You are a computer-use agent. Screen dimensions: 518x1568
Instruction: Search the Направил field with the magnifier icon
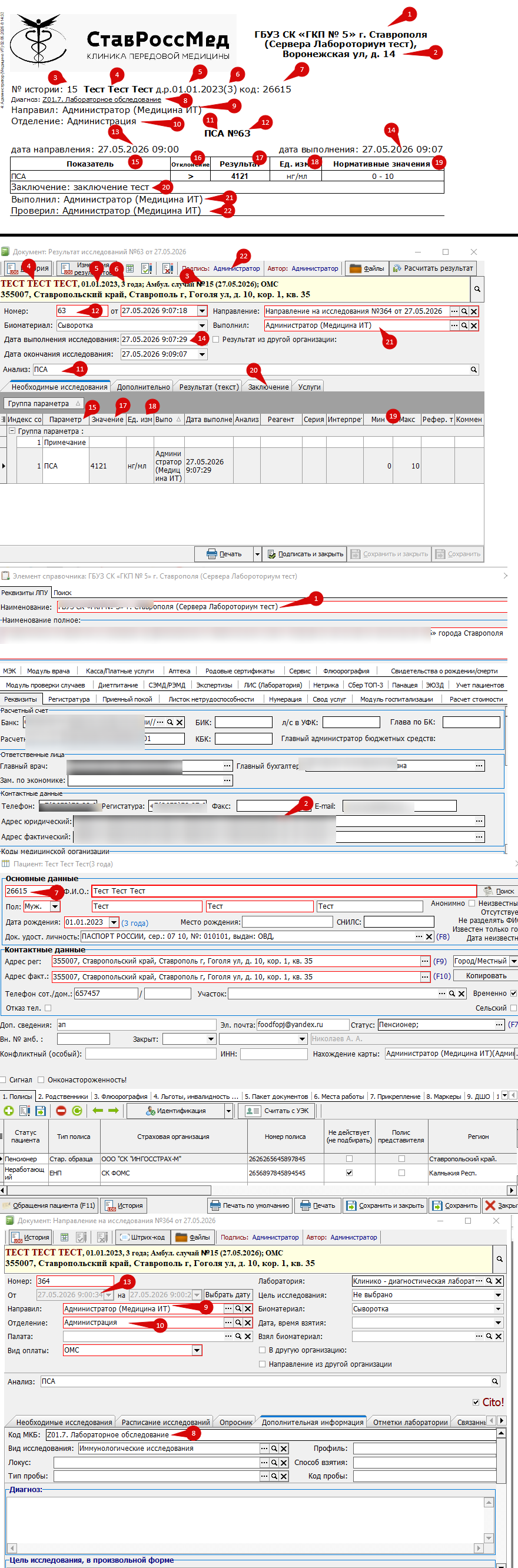pyautogui.click(x=238, y=1308)
